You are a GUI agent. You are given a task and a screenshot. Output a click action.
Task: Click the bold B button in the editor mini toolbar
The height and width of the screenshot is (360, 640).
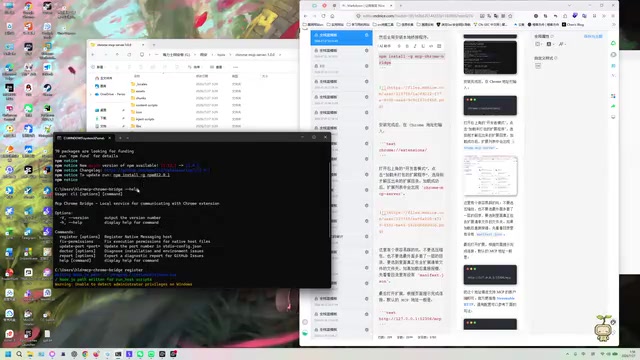[407, 46]
